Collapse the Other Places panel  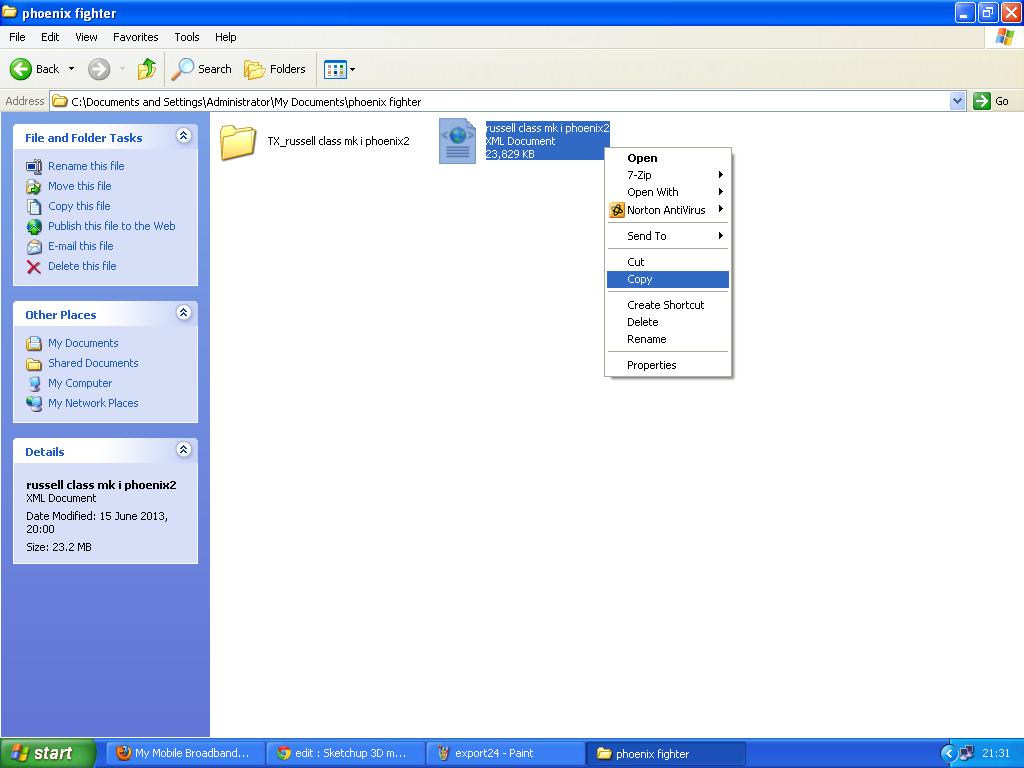[x=184, y=313]
